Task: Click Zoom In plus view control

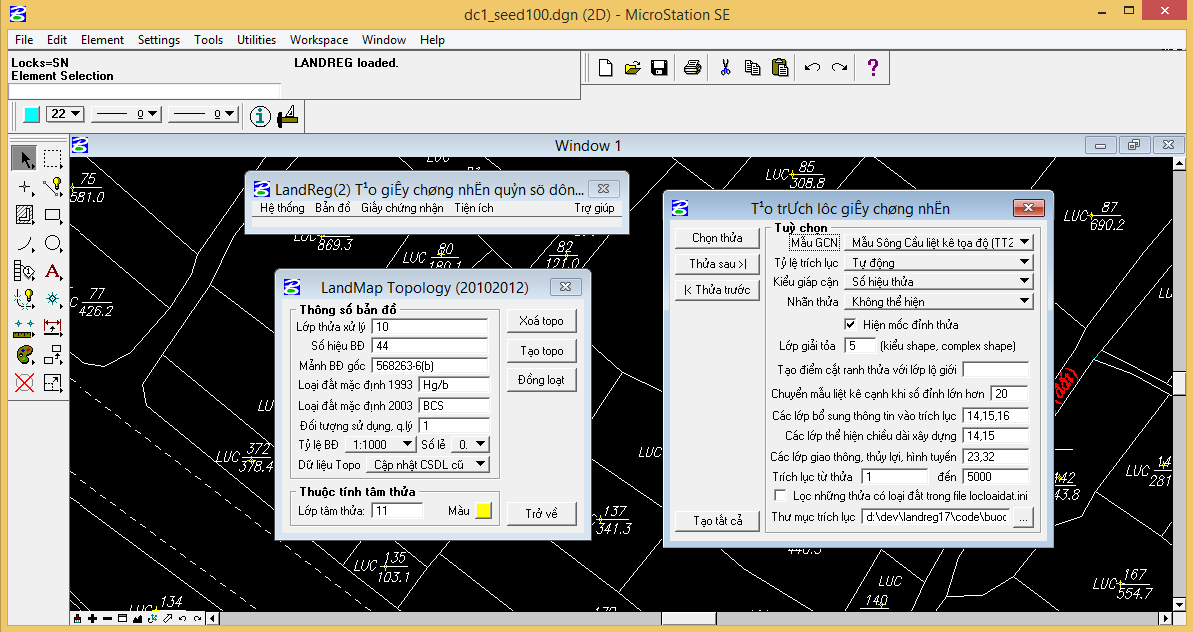Action: click(x=92, y=619)
